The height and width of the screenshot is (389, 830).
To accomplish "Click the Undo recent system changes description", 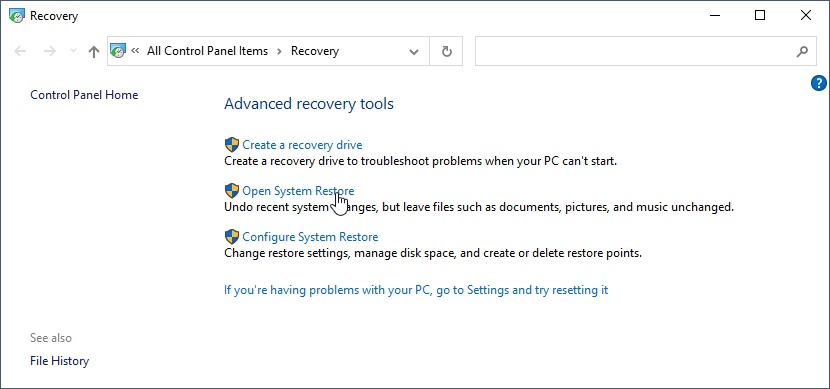I will [x=479, y=207].
